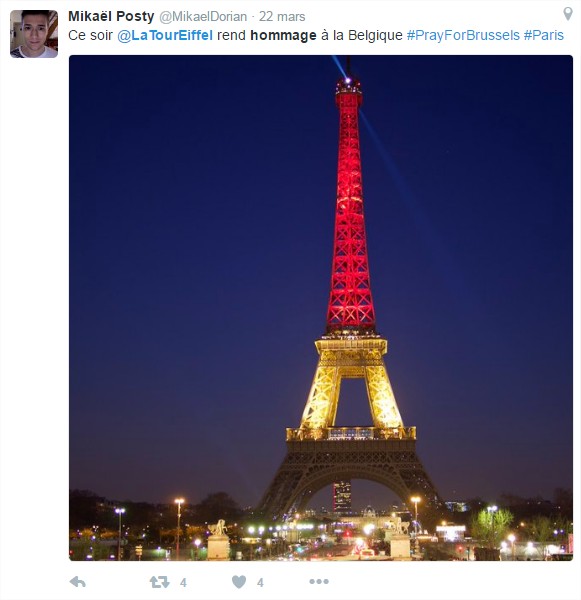Viewport: 581px width, 600px height.
Task: Click the red upper section of the tower image
Action: tap(350, 207)
